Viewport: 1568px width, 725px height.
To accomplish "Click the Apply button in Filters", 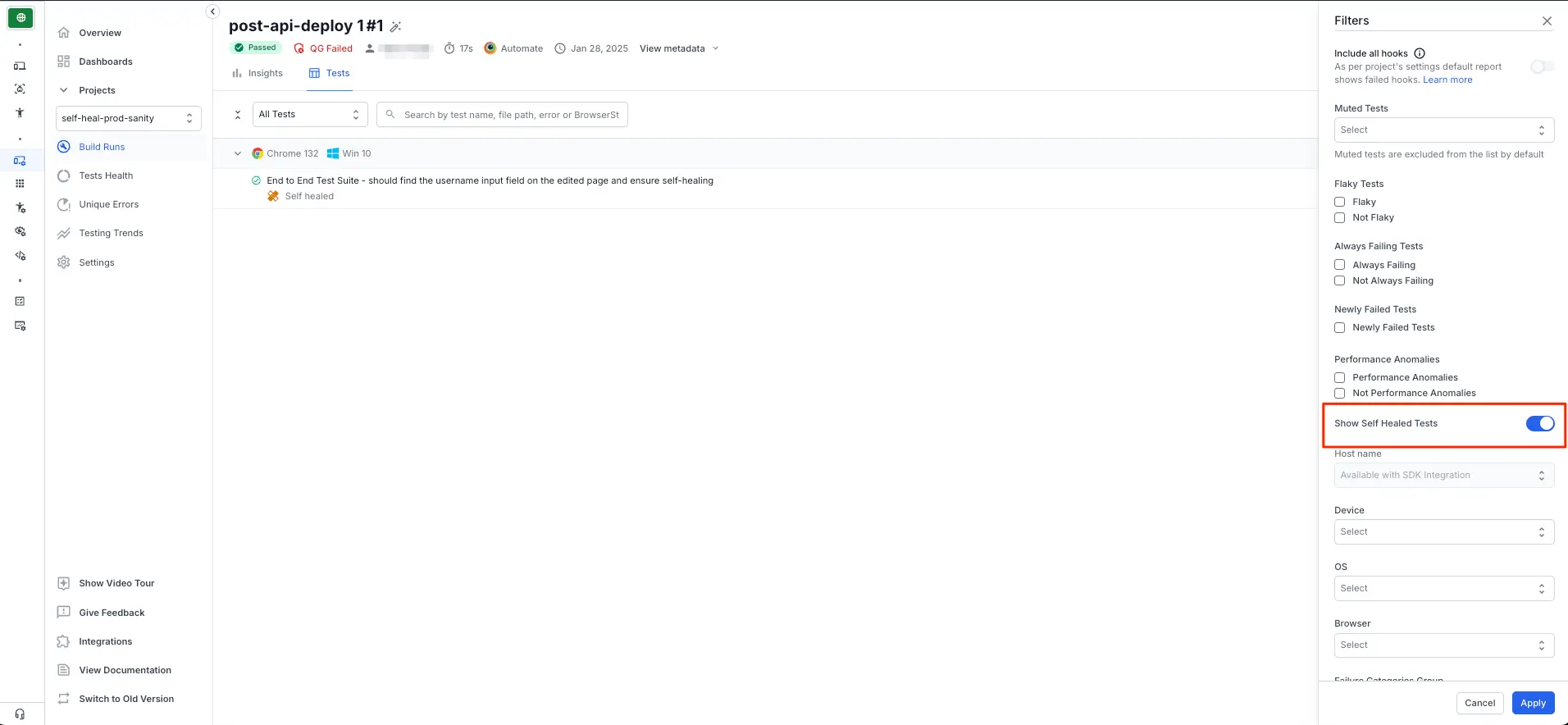I will click(x=1532, y=703).
